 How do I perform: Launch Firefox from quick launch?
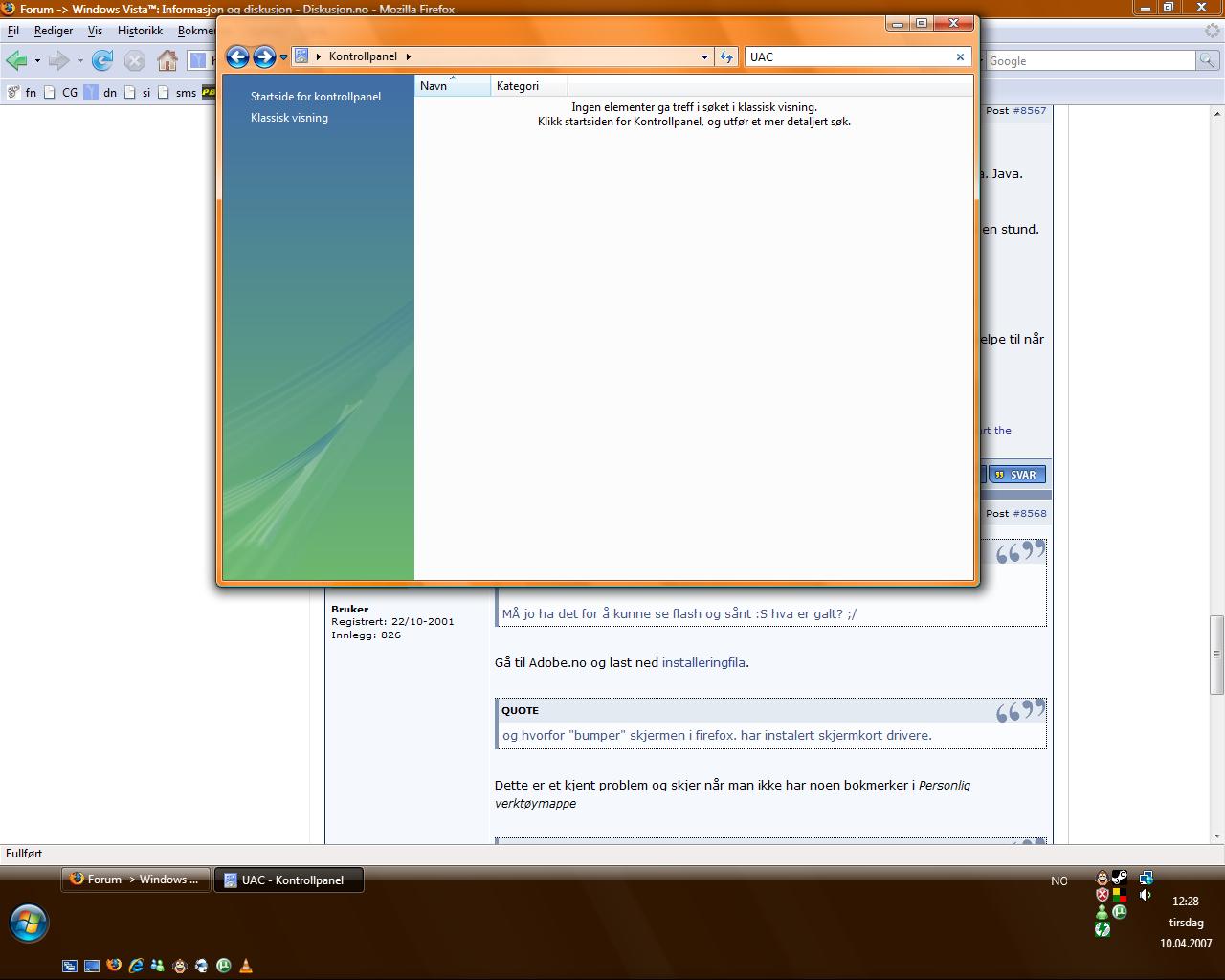click(114, 966)
